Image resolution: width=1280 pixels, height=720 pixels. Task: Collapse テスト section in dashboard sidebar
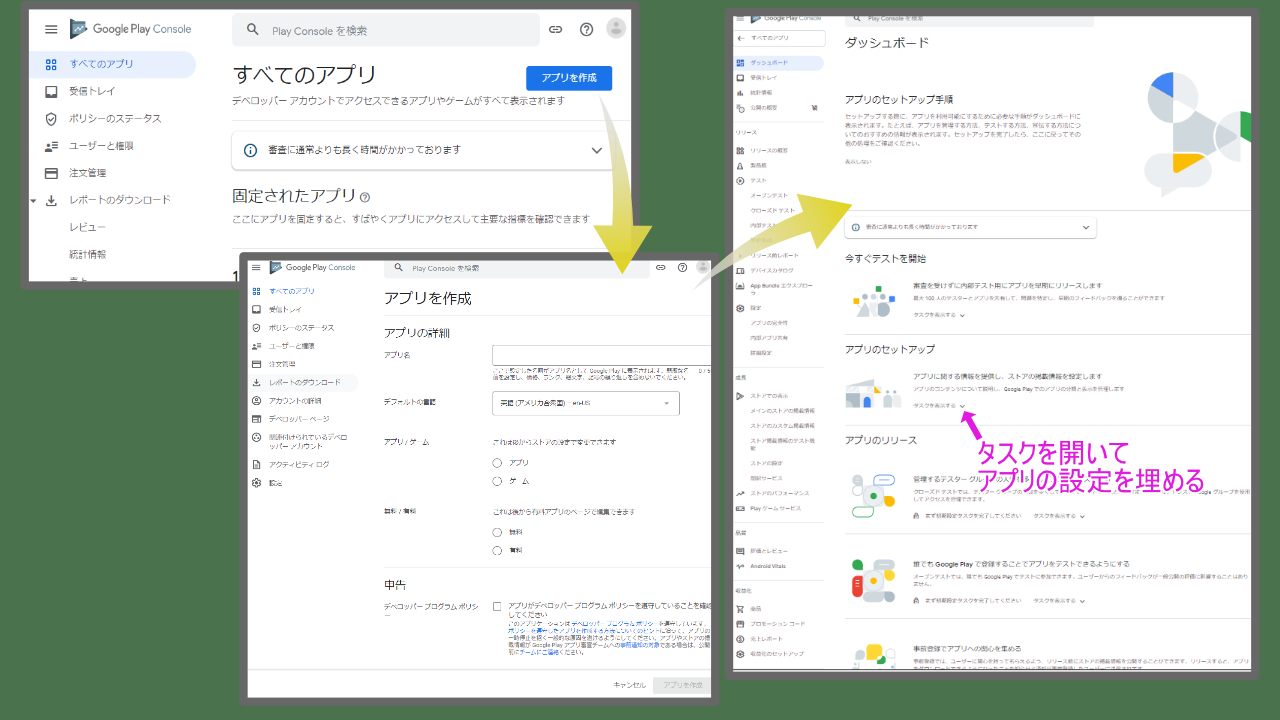point(740,180)
